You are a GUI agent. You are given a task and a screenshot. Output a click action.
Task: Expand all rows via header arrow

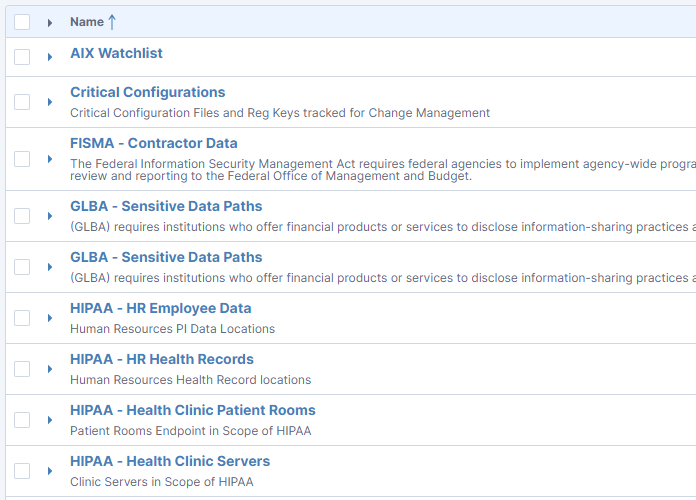[50, 23]
